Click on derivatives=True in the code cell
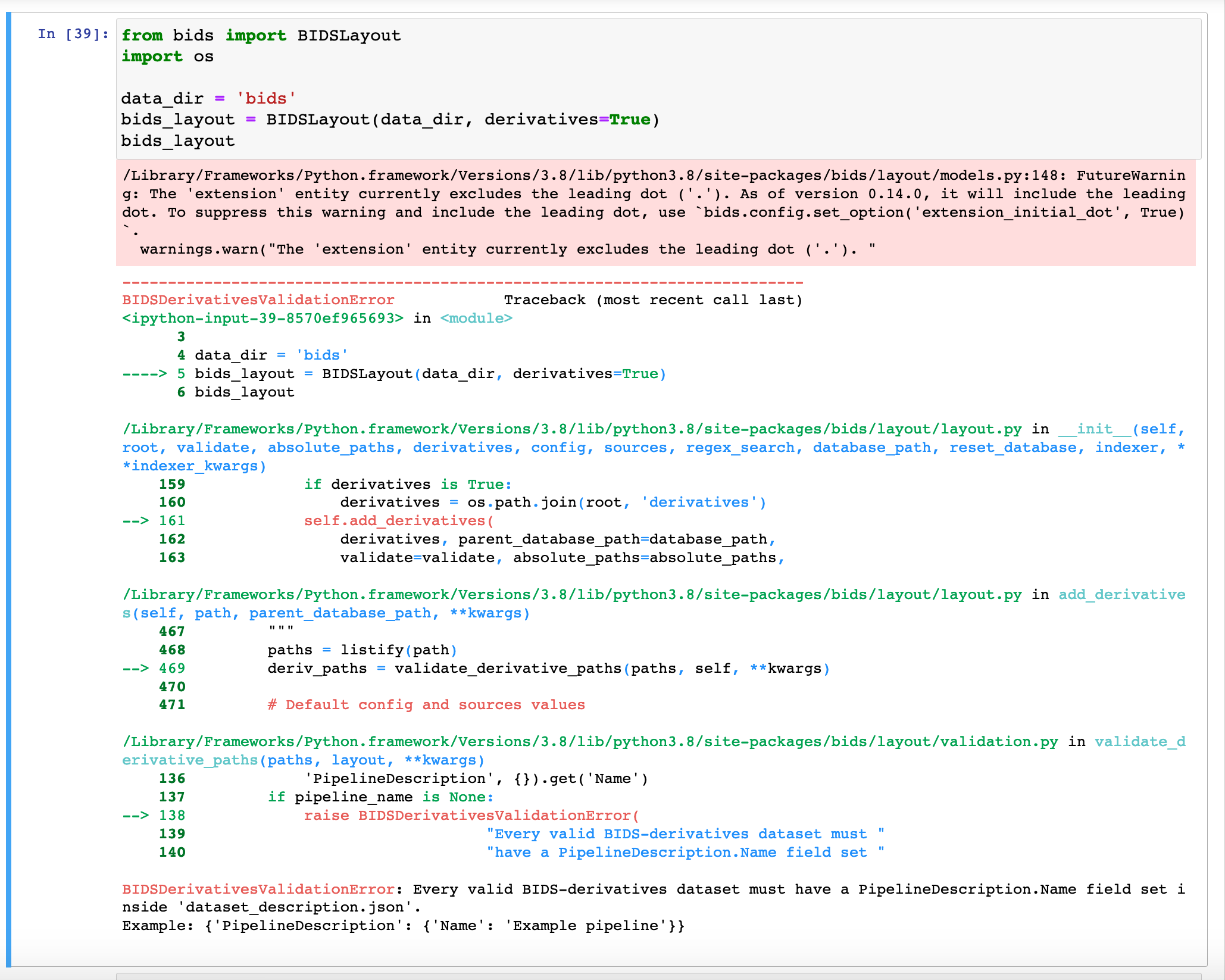This screenshot has width=1225, height=980. click(x=567, y=120)
